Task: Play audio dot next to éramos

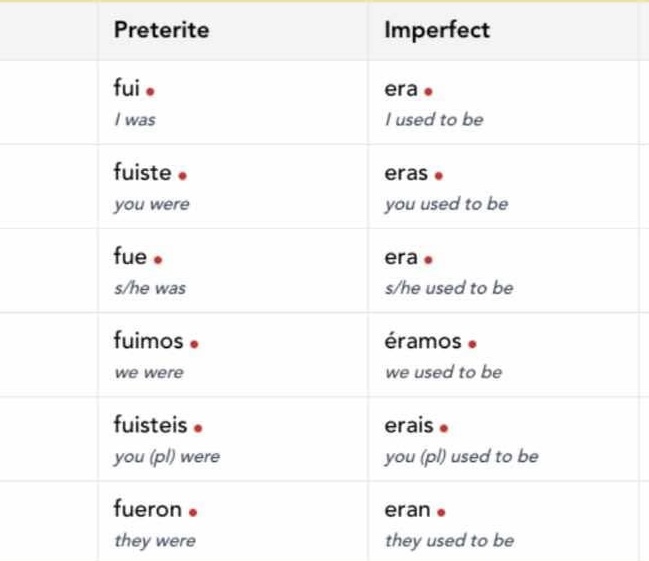Action: tap(472, 344)
